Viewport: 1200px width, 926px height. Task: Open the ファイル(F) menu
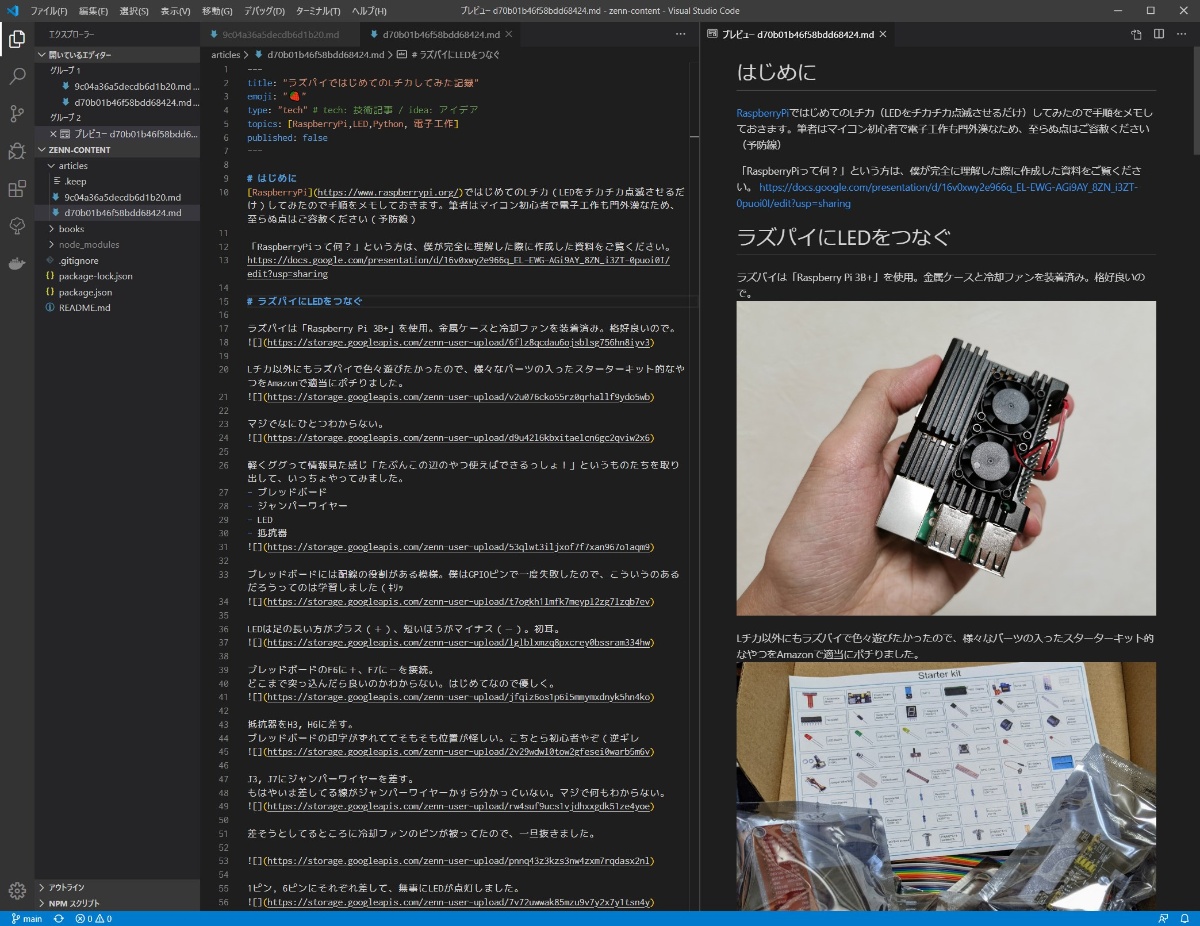click(x=49, y=10)
